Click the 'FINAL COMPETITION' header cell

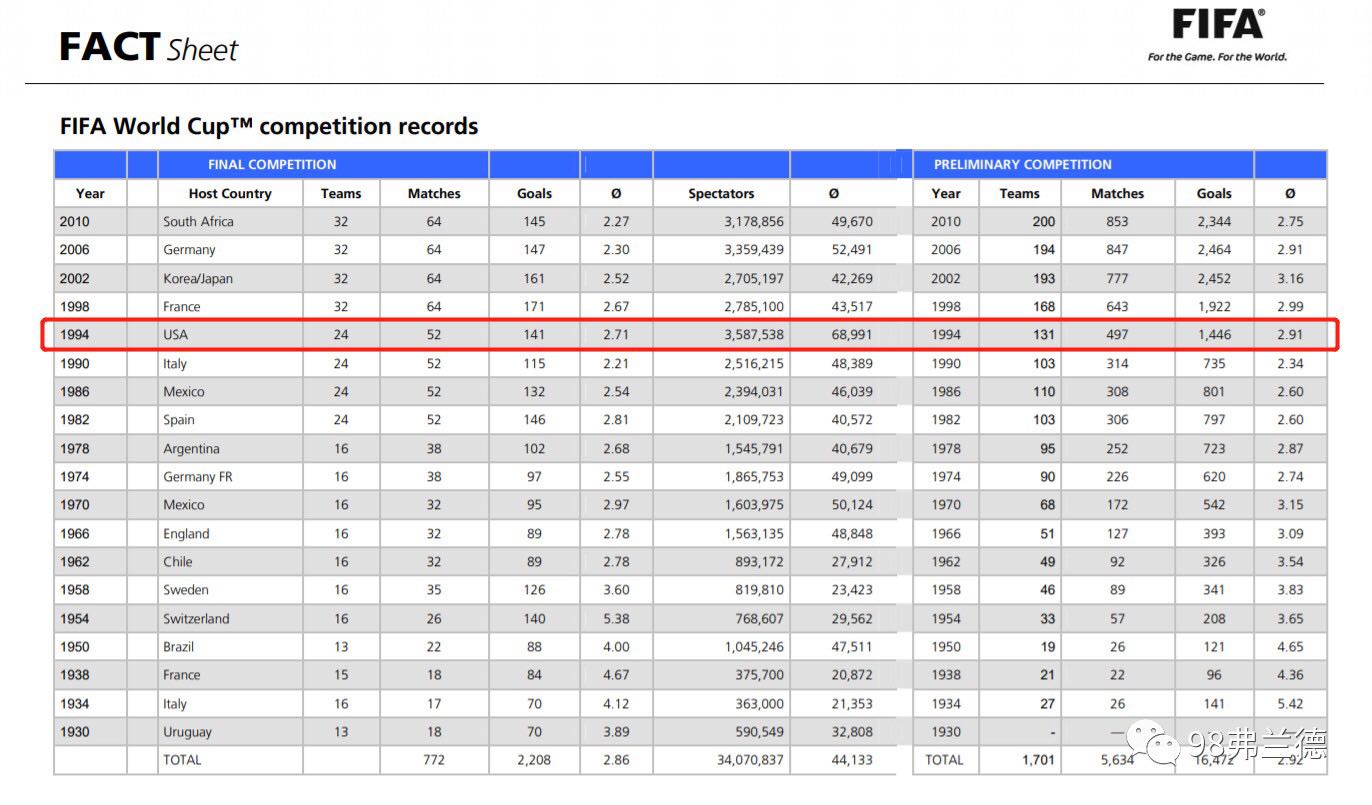[272, 165]
